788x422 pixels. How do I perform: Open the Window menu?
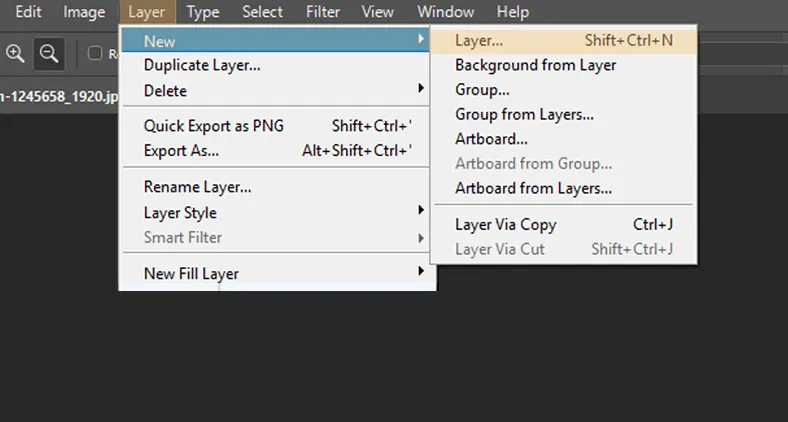click(x=445, y=12)
